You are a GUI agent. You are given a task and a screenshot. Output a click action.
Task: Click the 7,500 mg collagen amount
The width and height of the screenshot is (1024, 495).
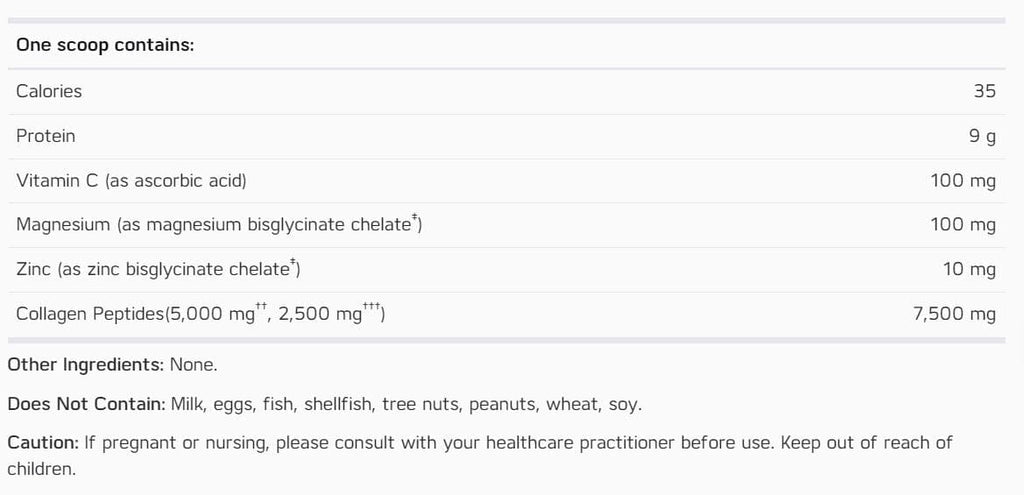coord(955,314)
